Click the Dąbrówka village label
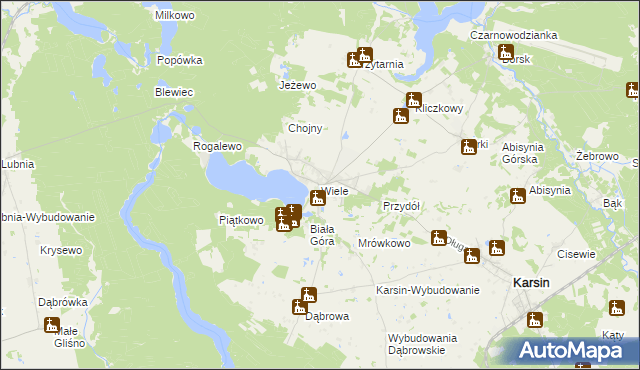 (63, 302)
